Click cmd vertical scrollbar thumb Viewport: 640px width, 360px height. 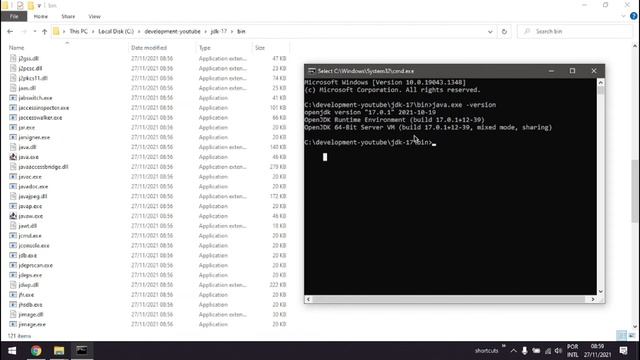click(600, 90)
